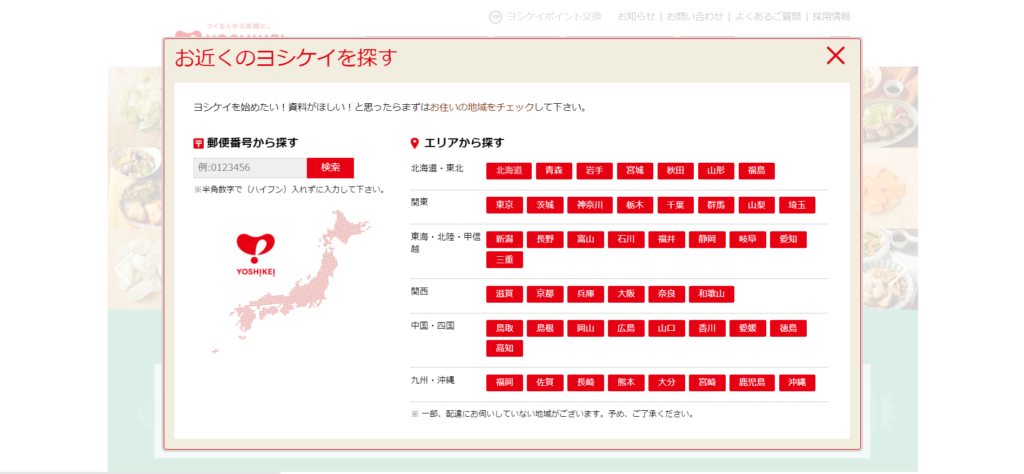Click the 長野 button
This screenshot has width=1024, height=474.
[x=545, y=240]
